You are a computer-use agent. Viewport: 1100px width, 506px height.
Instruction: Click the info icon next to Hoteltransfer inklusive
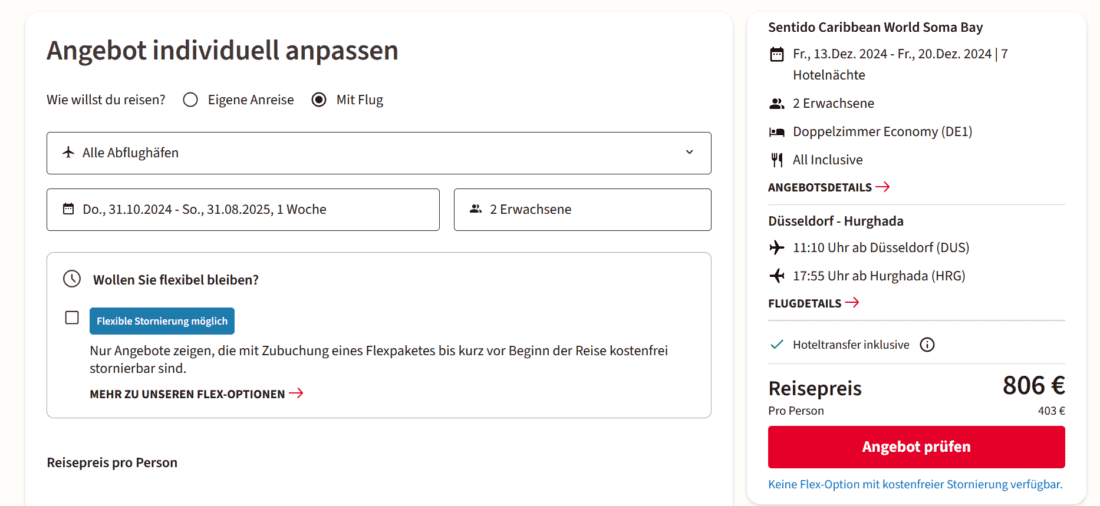point(927,345)
